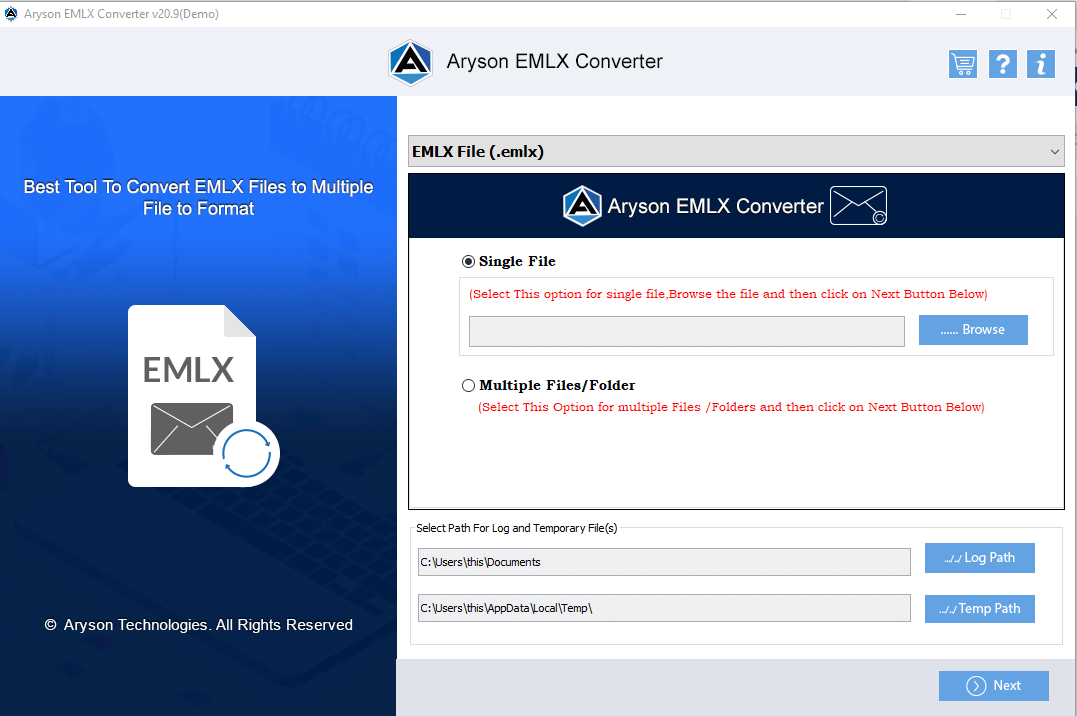Click the Temp Path button

click(x=979, y=609)
